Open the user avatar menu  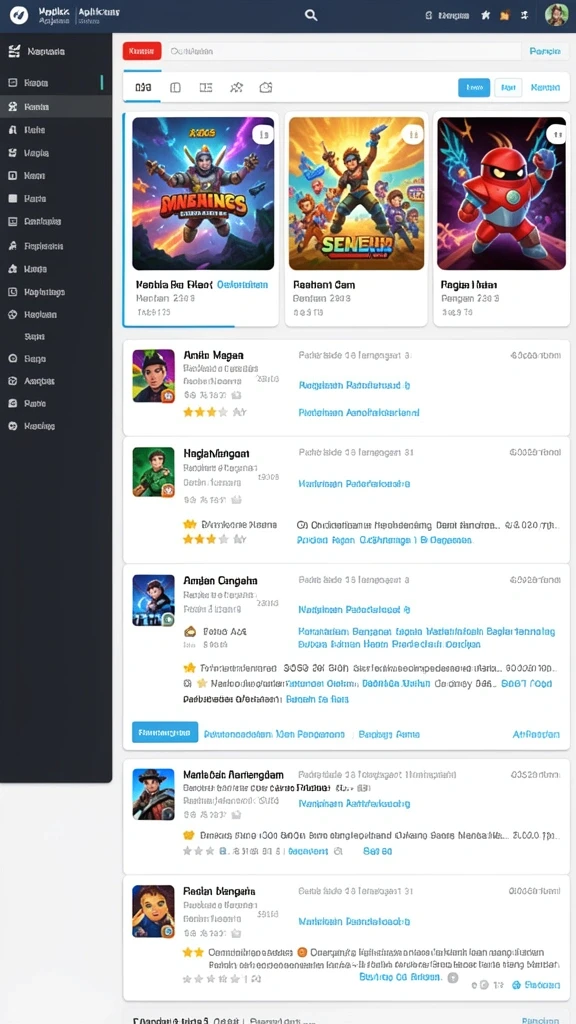click(556, 15)
